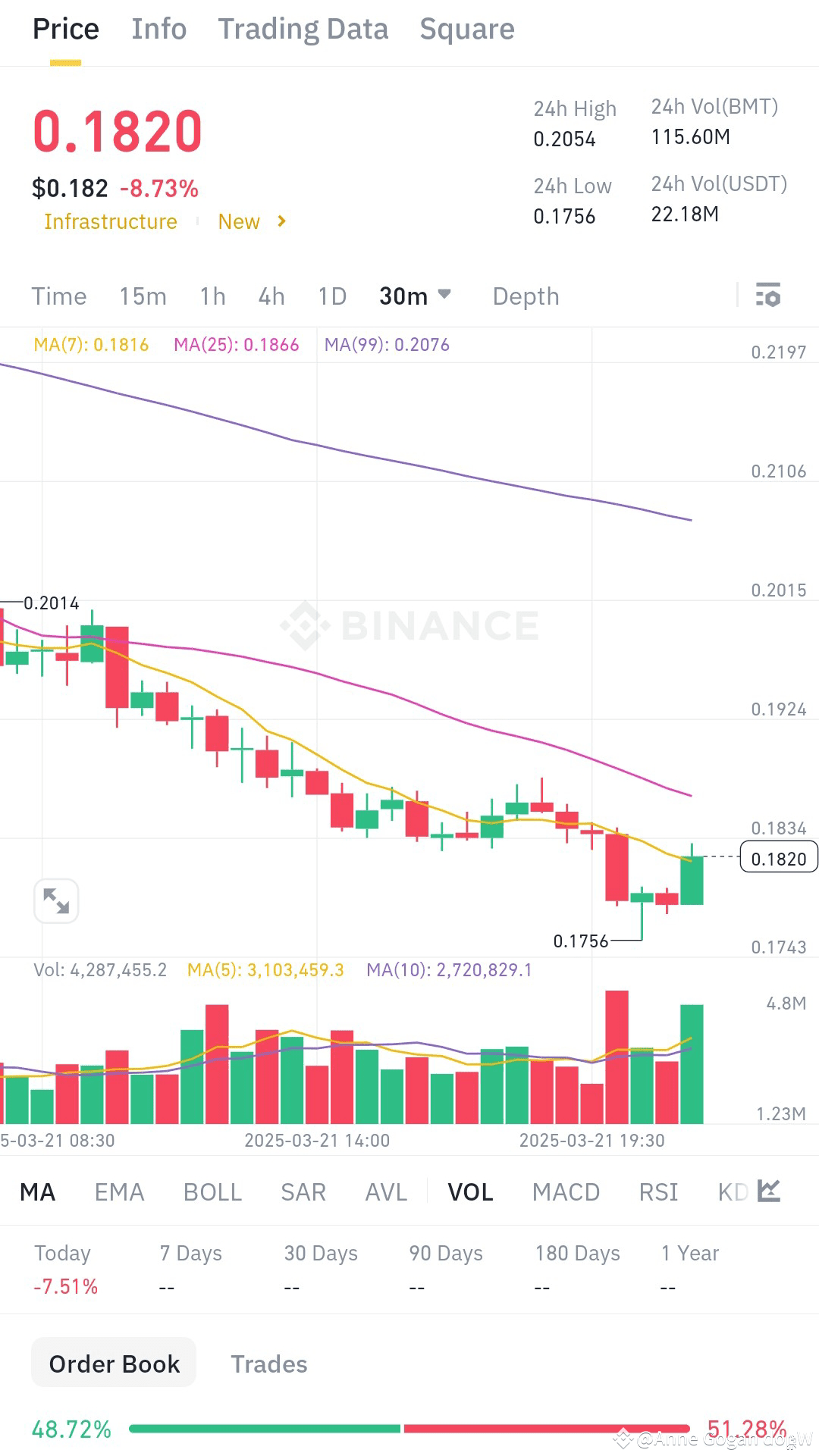The width and height of the screenshot is (819, 1456).
Task: Select the Depth view
Action: coord(525,296)
